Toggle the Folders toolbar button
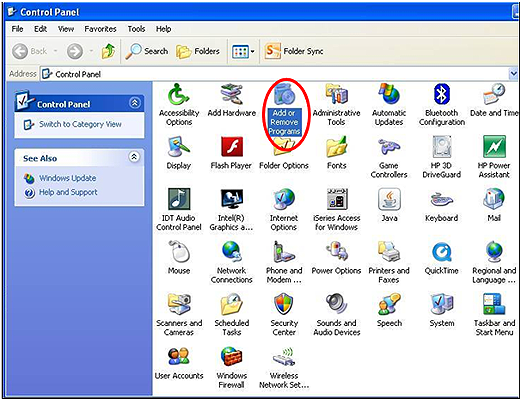Viewport: 520px width, 399px height. [x=198, y=51]
